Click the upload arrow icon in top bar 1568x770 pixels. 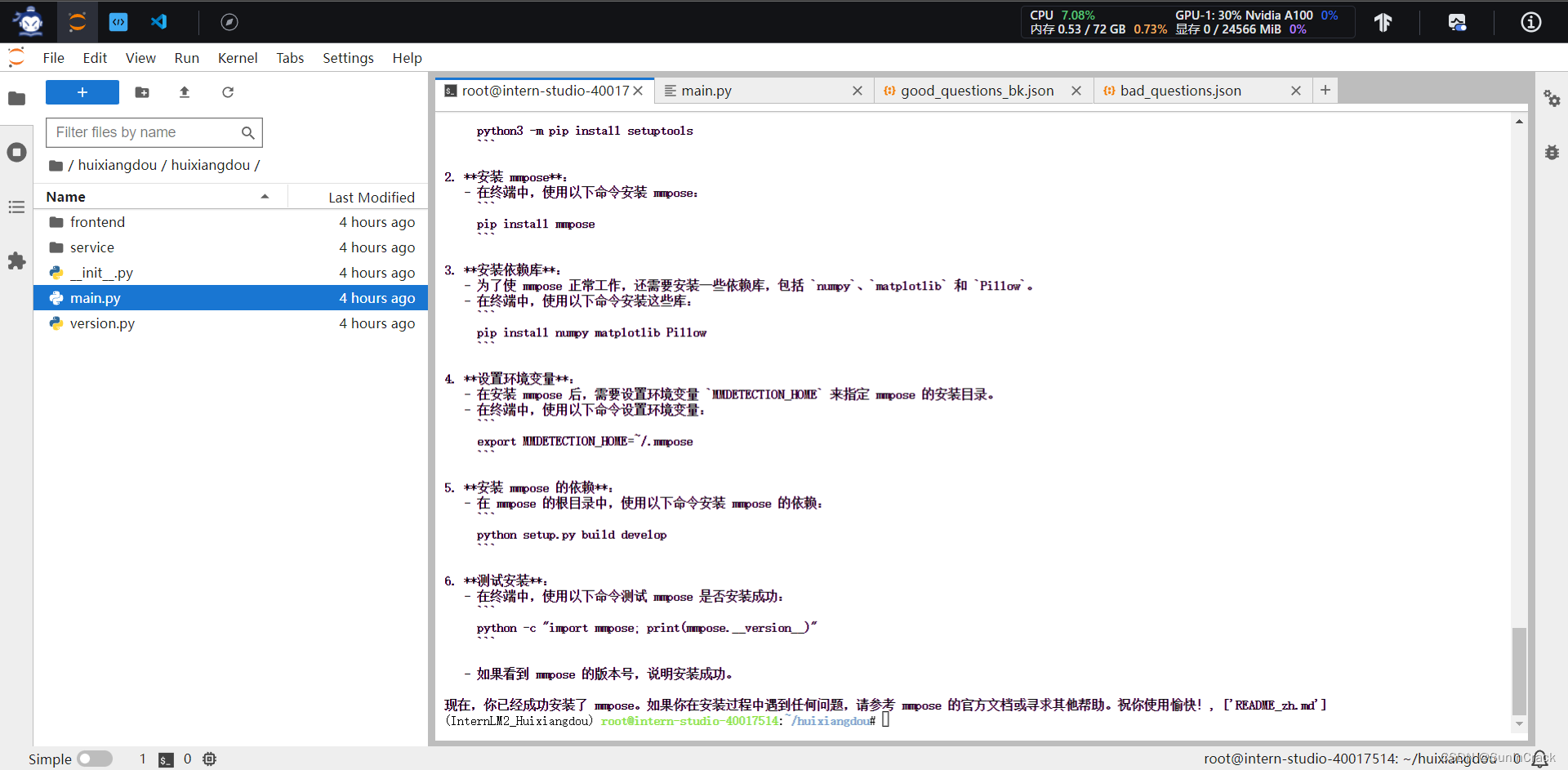coord(1383,22)
